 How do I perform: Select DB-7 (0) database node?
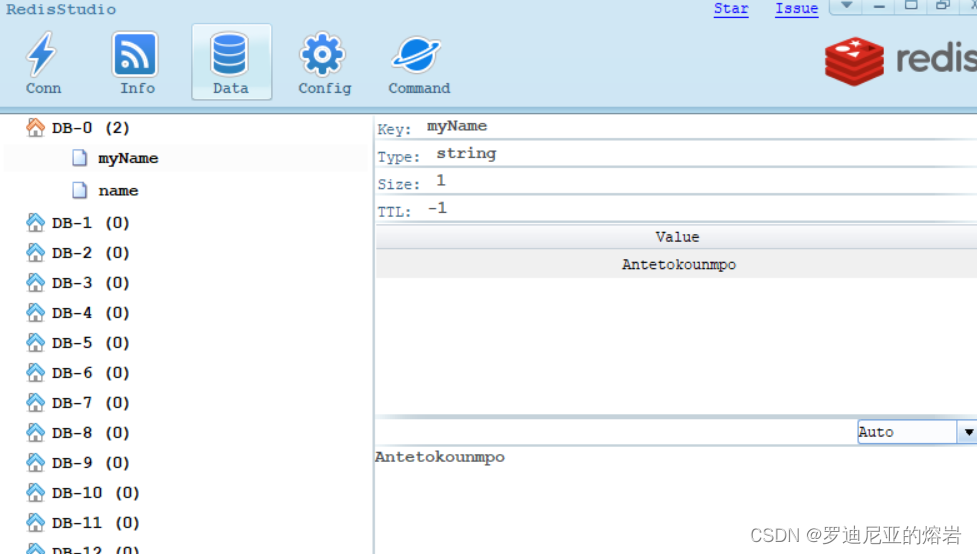[90, 402]
